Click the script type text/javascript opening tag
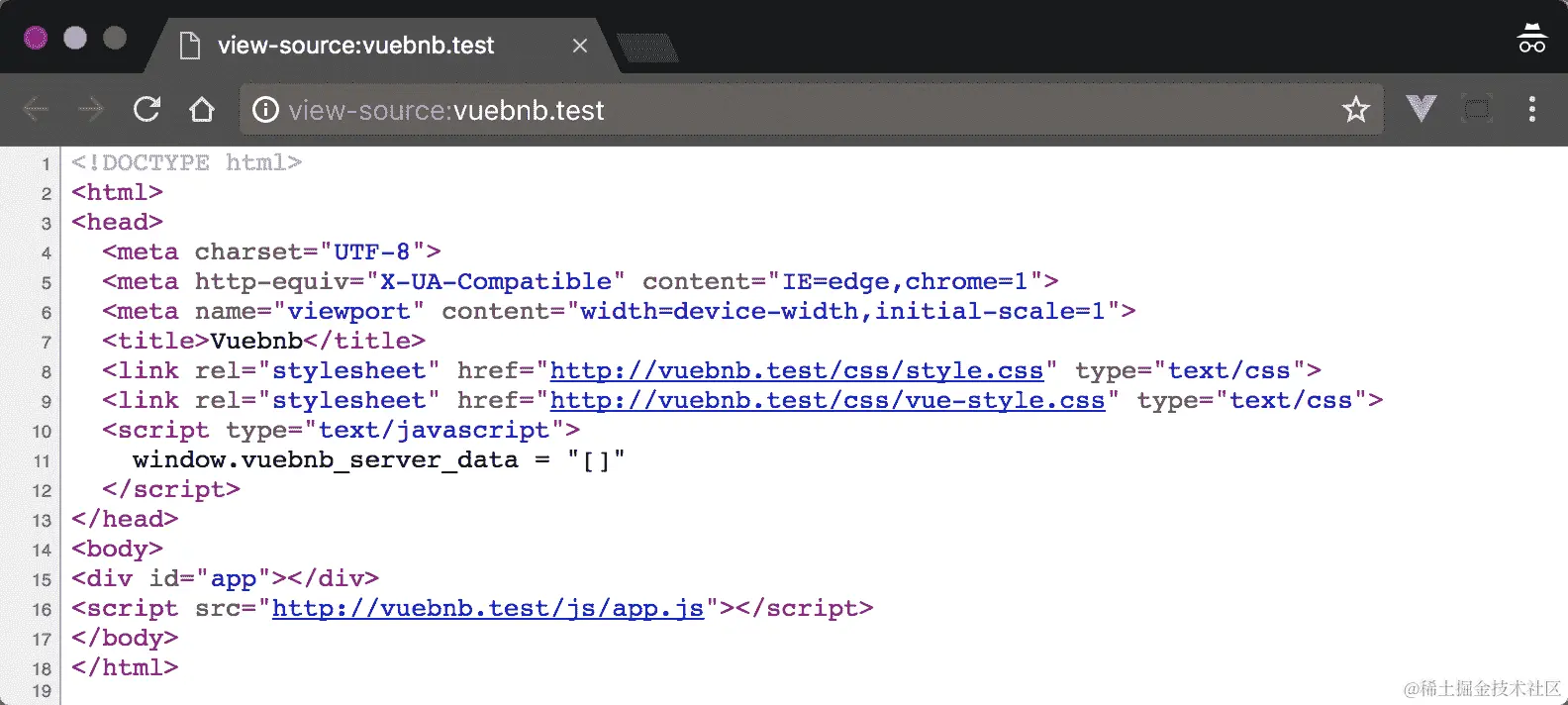The height and width of the screenshot is (705, 1568). (341, 430)
